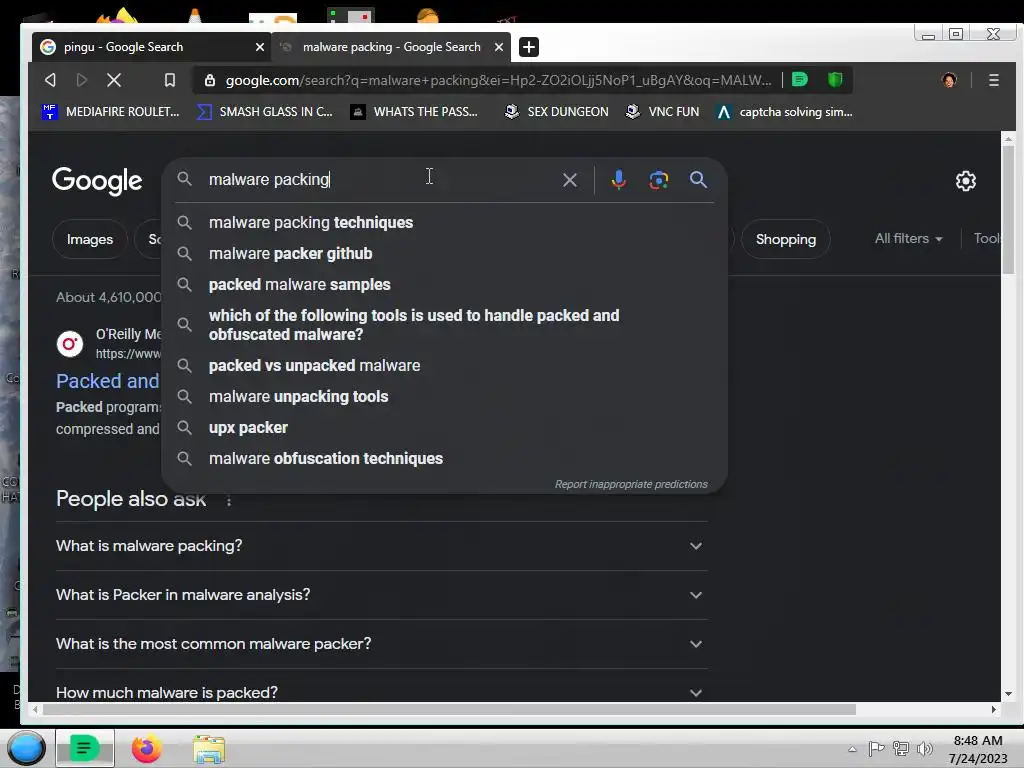Stop page loading with the X button

coord(114,80)
